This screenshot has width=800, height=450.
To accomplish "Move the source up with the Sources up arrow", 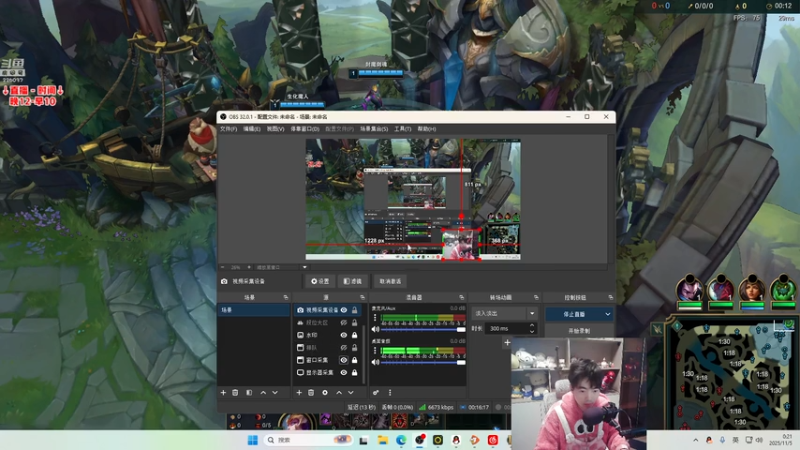I will click(x=339, y=392).
